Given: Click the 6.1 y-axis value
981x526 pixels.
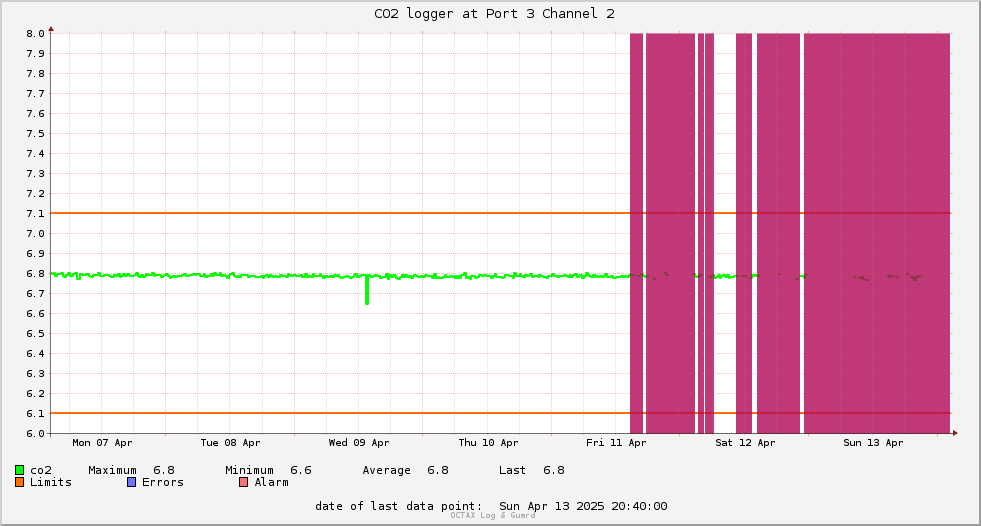Looking at the screenshot, I should (x=35, y=414).
